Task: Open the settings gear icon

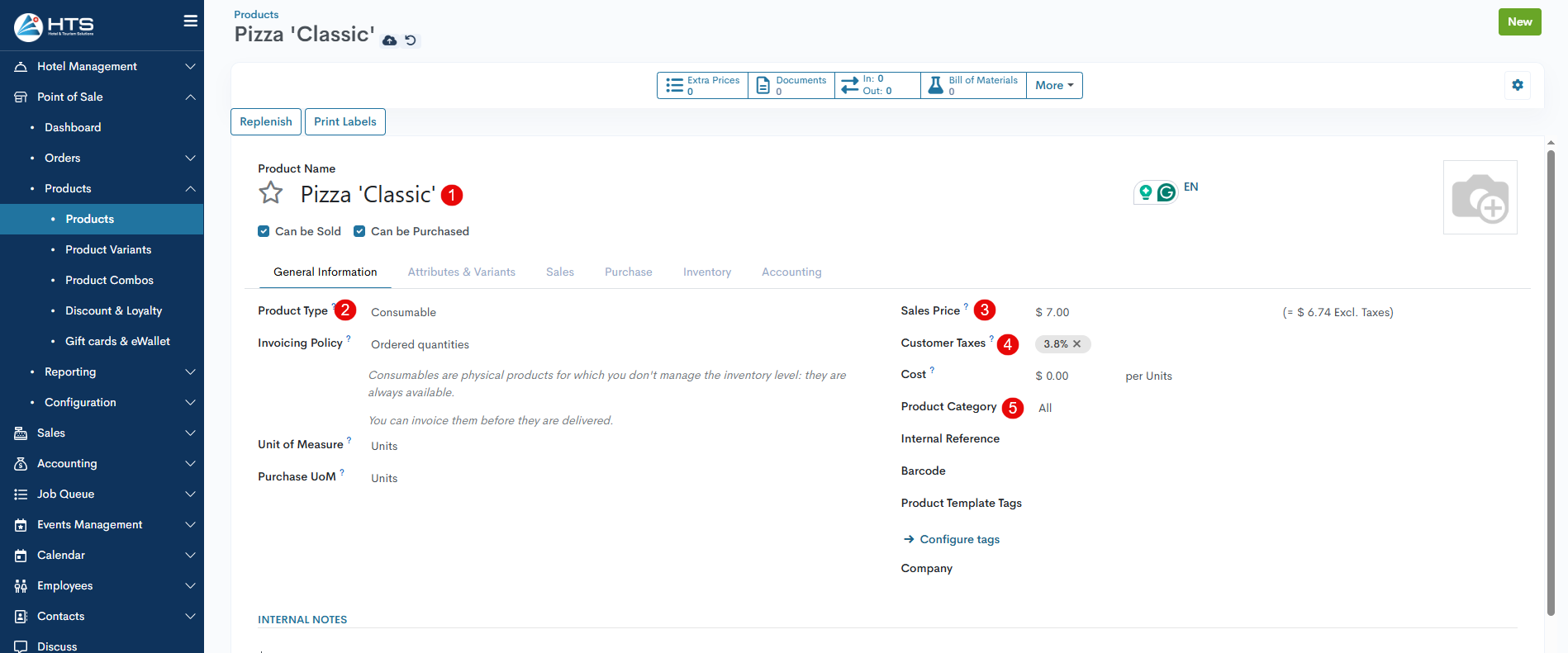Action: [1517, 85]
